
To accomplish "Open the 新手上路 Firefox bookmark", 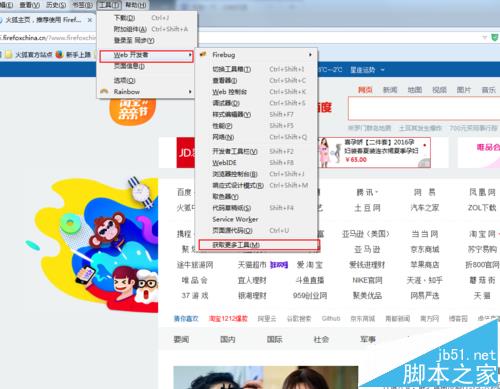I will (73, 54).
